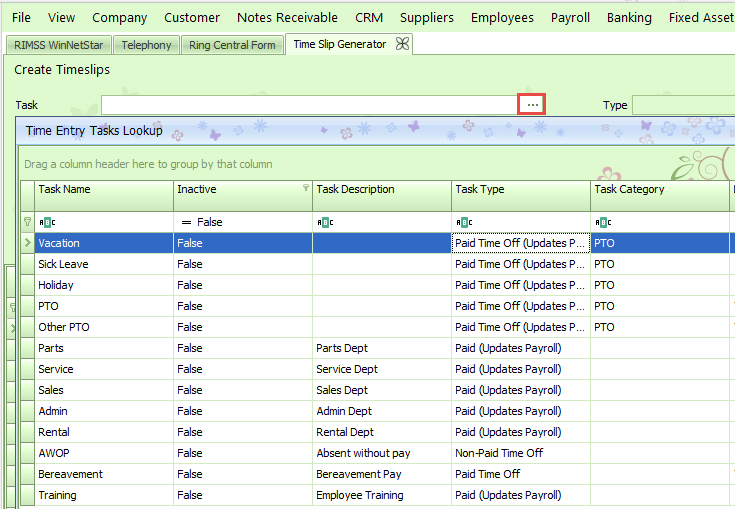The height and width of the screenshot is (509, 735).
Task: Open the Banking menu
Action: click(629, 17)
